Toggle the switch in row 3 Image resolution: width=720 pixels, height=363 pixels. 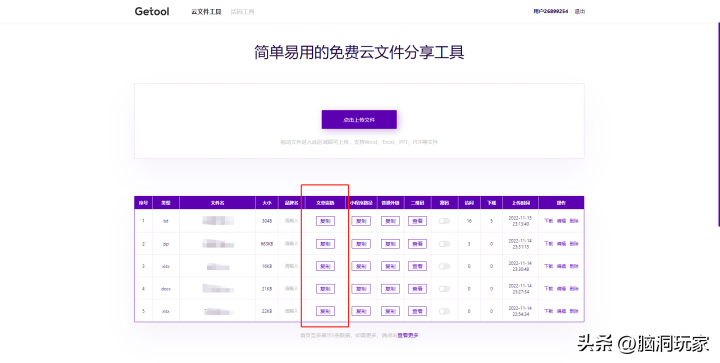pos(444,266)
